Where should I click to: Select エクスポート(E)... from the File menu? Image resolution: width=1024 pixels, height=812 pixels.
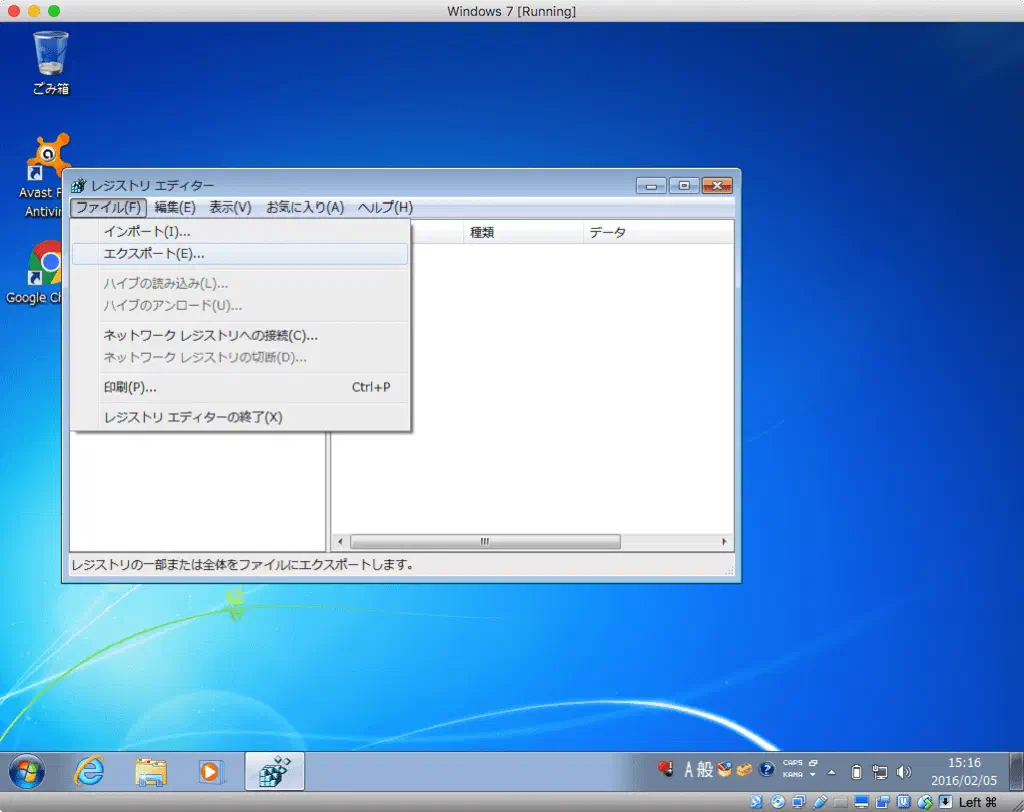coord(154,254)
